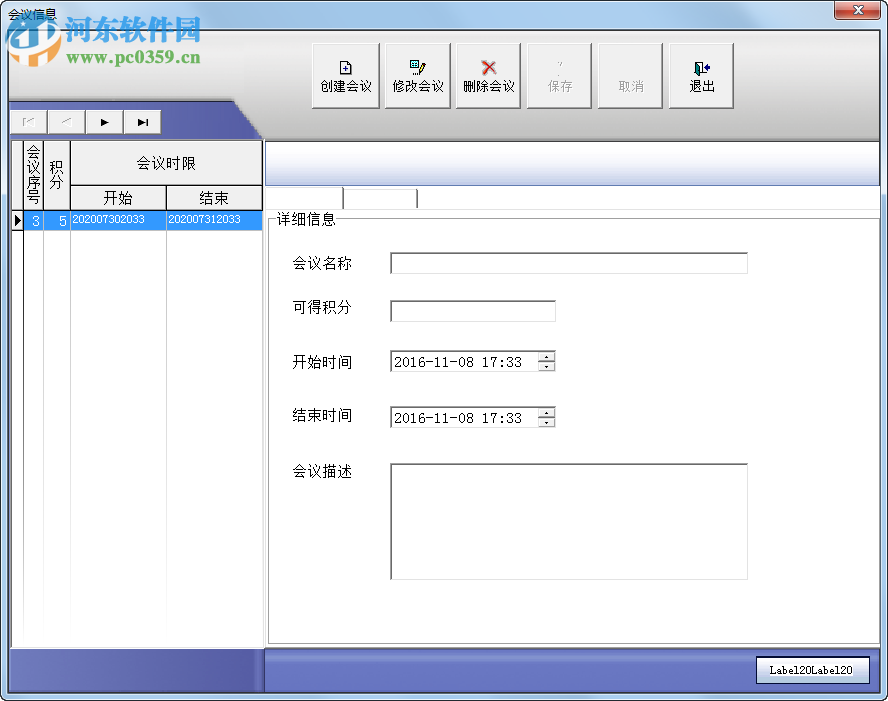Click the 开始 column header
Image resolution: width=888 pixels, height=701 pixels.
(x=118, y=198)
